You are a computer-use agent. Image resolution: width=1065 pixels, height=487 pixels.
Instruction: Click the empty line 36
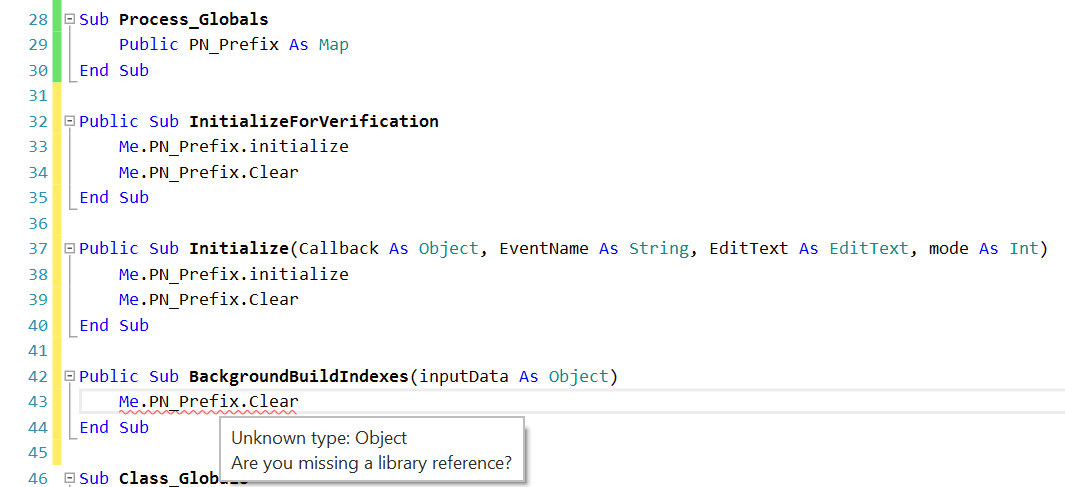(x=400, y=223)
